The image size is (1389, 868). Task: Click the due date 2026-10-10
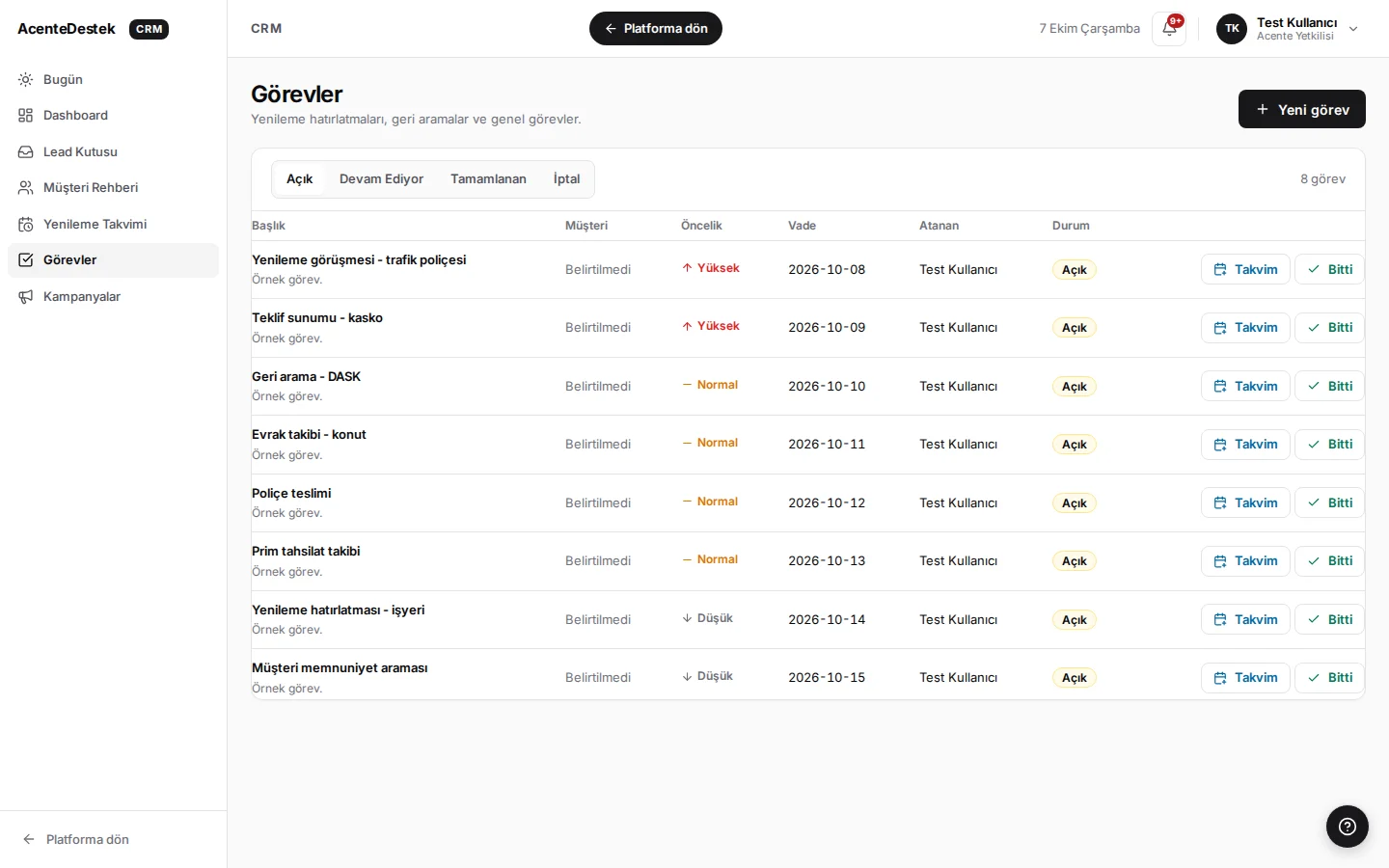click(827, 386)
